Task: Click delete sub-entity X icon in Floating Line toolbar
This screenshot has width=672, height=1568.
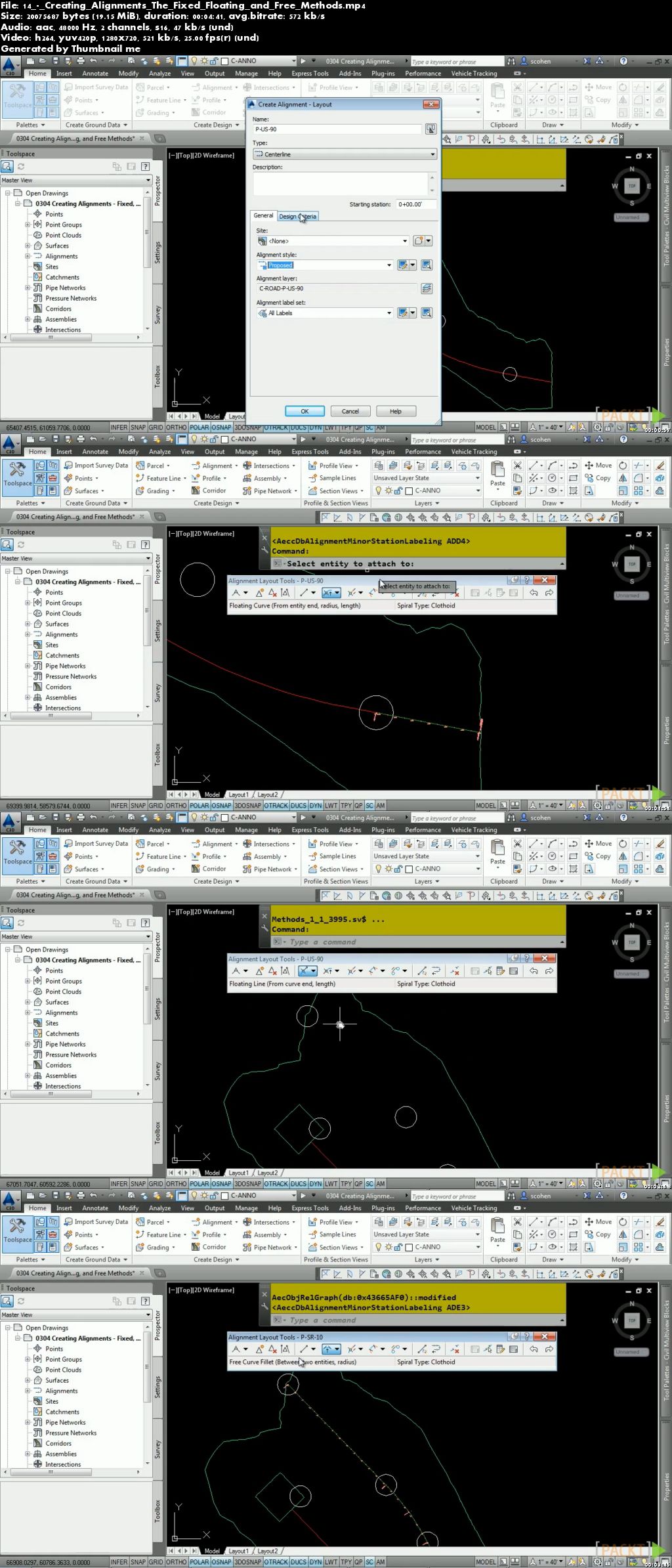Action: click(455, 971)
